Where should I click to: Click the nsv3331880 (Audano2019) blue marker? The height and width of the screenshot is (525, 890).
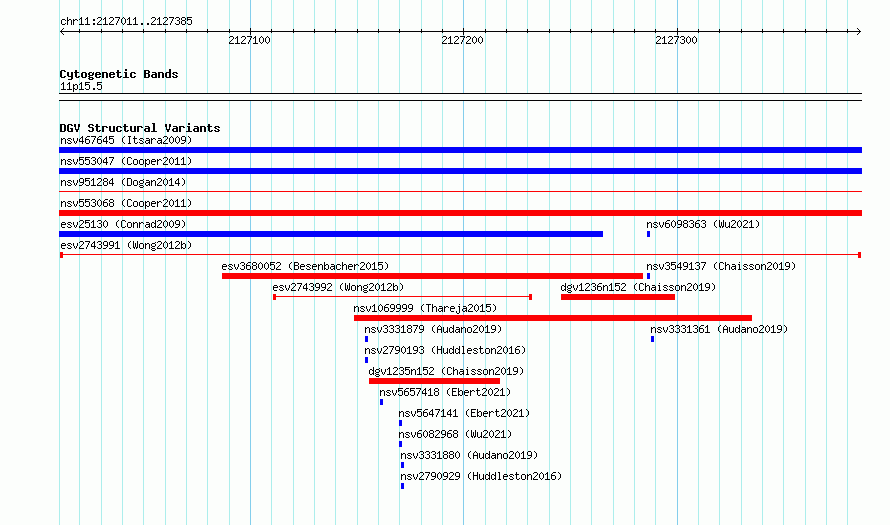click(x=402, y=465)
